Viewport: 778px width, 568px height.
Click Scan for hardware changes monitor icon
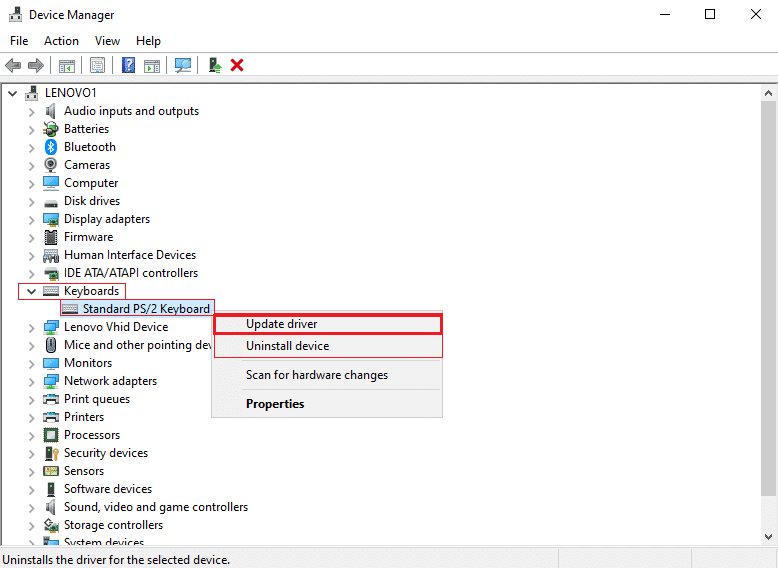pos(183,65)
